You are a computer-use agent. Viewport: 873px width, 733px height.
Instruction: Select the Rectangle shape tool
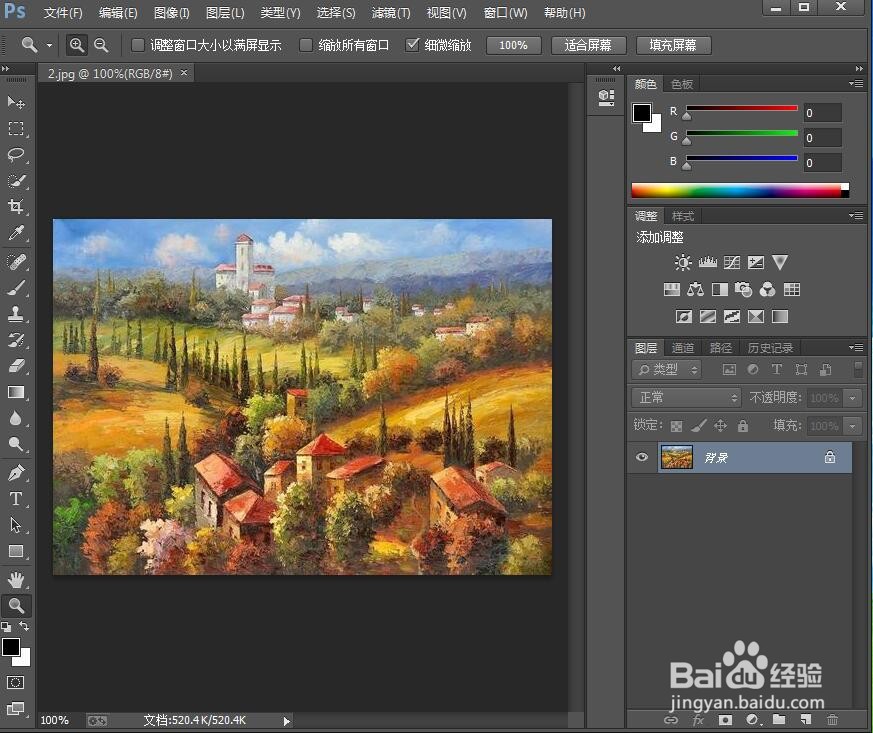tap(16, 551)
